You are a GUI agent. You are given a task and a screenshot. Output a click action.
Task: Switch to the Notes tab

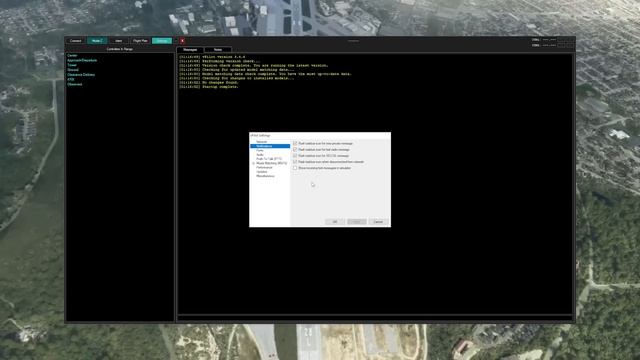(x=218, y=49)
